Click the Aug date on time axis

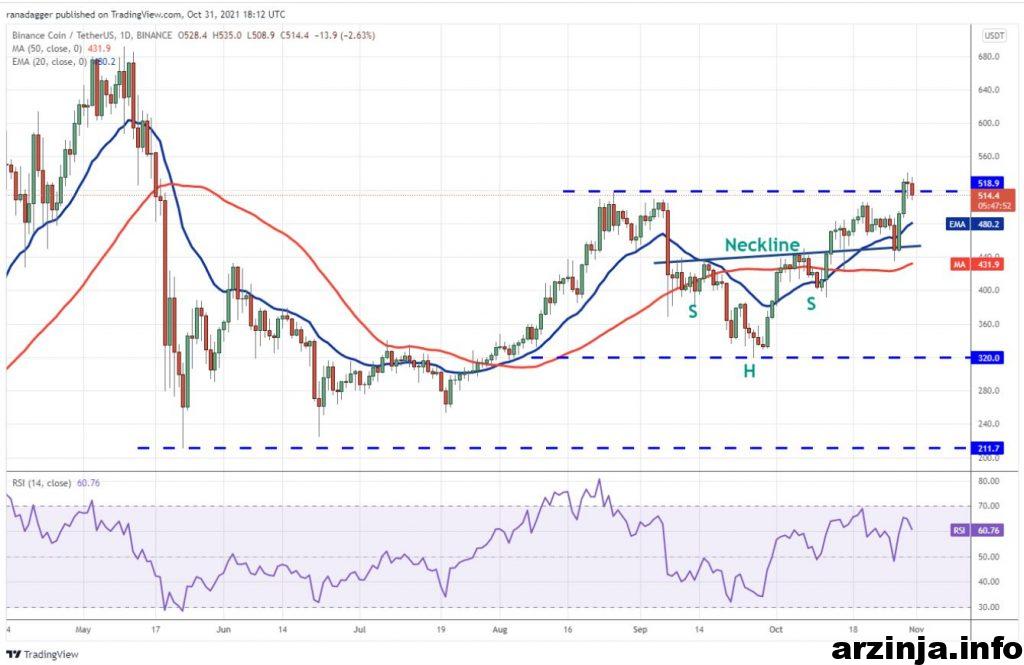click(x=500, y=630)
